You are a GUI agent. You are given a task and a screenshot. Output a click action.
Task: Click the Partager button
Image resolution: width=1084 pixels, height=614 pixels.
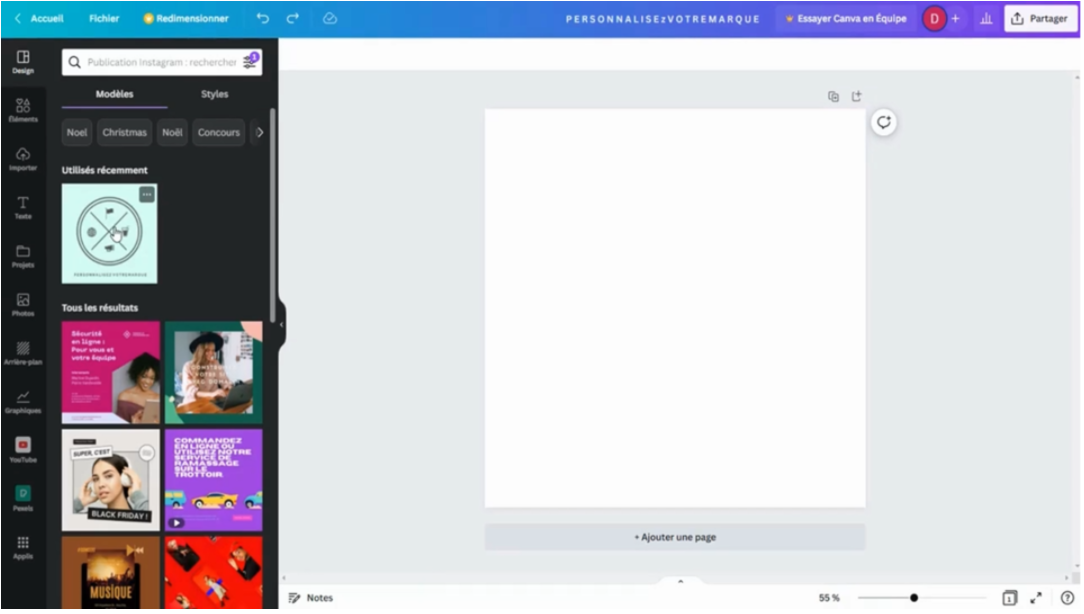(1040, 18)
